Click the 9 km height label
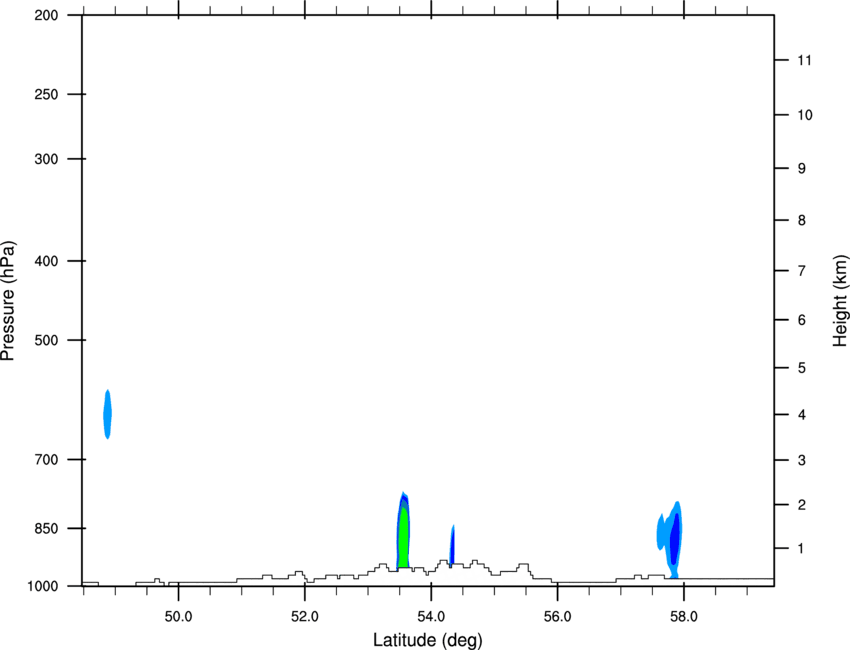The height and width of the screenshot is (650, 850). 802,169
